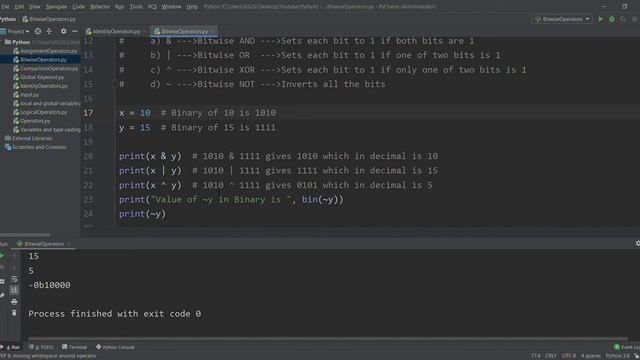
Task: Open the run configuration dropdown BitwiseOperators
Action: pos(562,19)
